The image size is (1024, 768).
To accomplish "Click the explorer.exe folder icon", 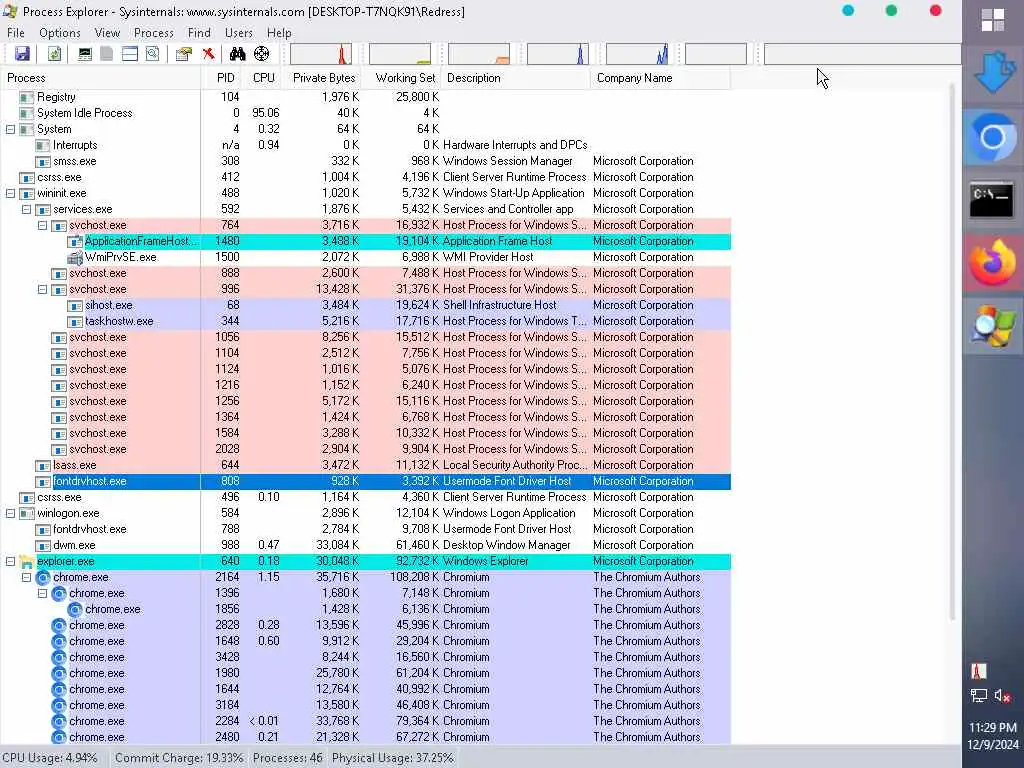I will click(x=26, y=562).
